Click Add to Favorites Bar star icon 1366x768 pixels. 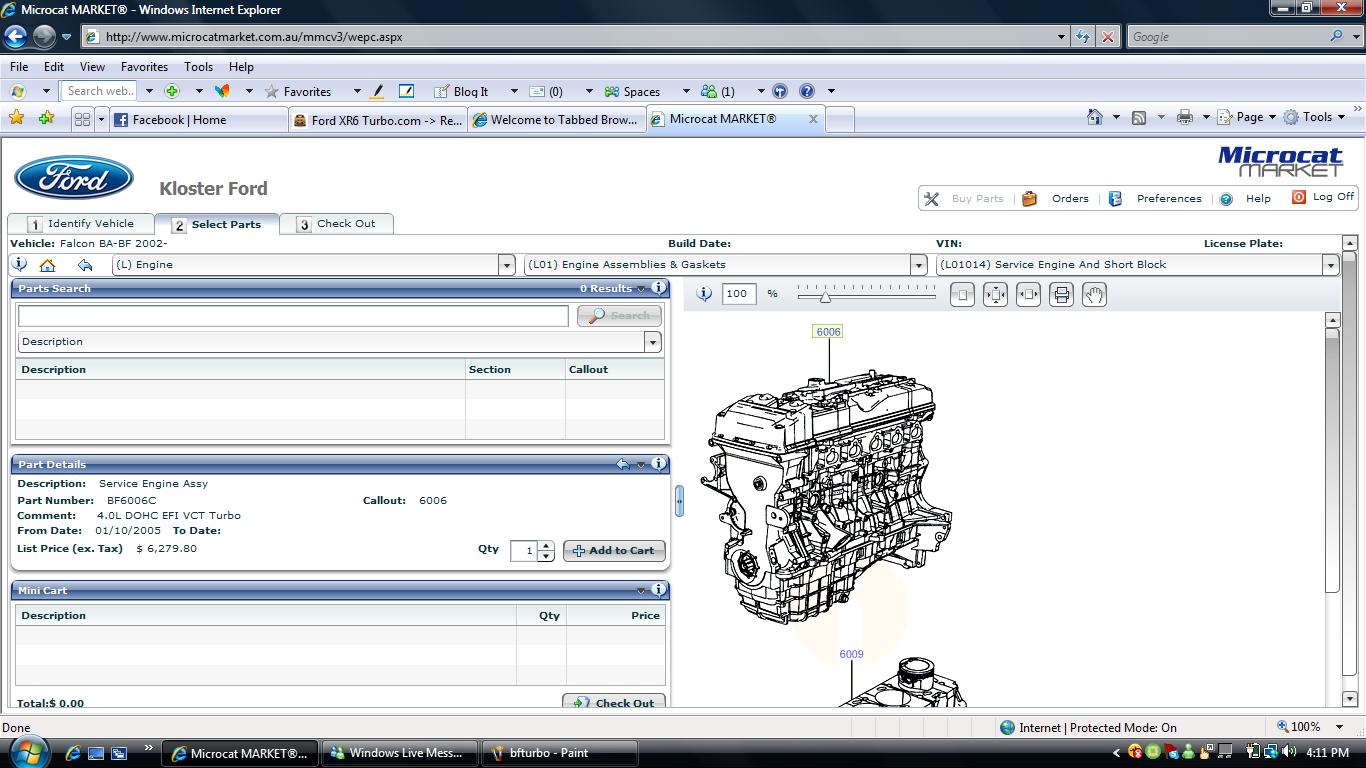(46, 118)
